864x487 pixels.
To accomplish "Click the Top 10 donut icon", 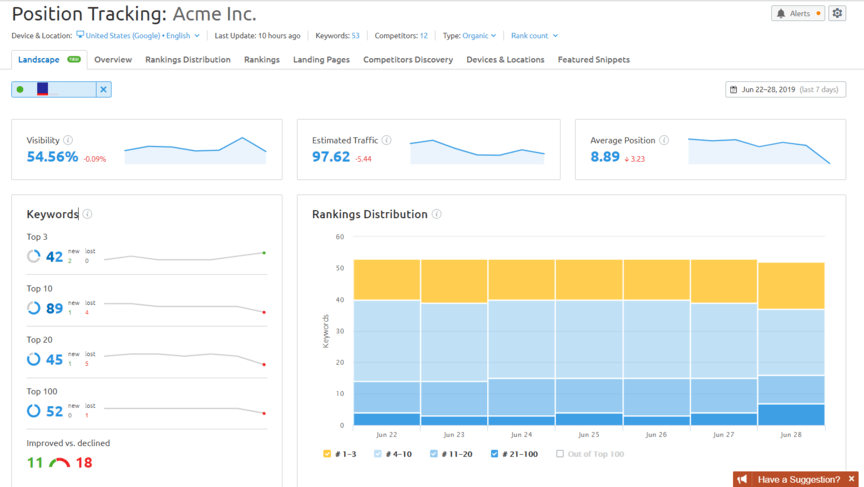I will (x=34, y=308).
